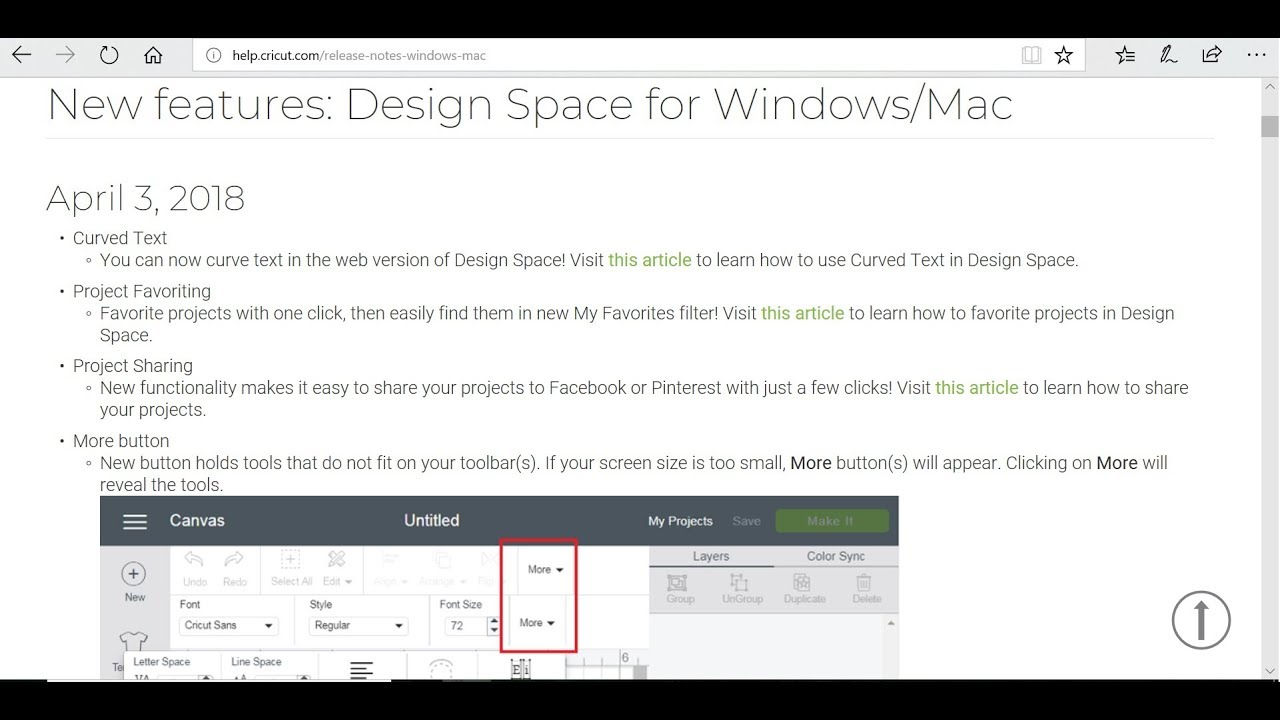The height and width of the screenshot is (720, 1280).
Task: Click the 'More button' bullet text
Action: point(121,441)
